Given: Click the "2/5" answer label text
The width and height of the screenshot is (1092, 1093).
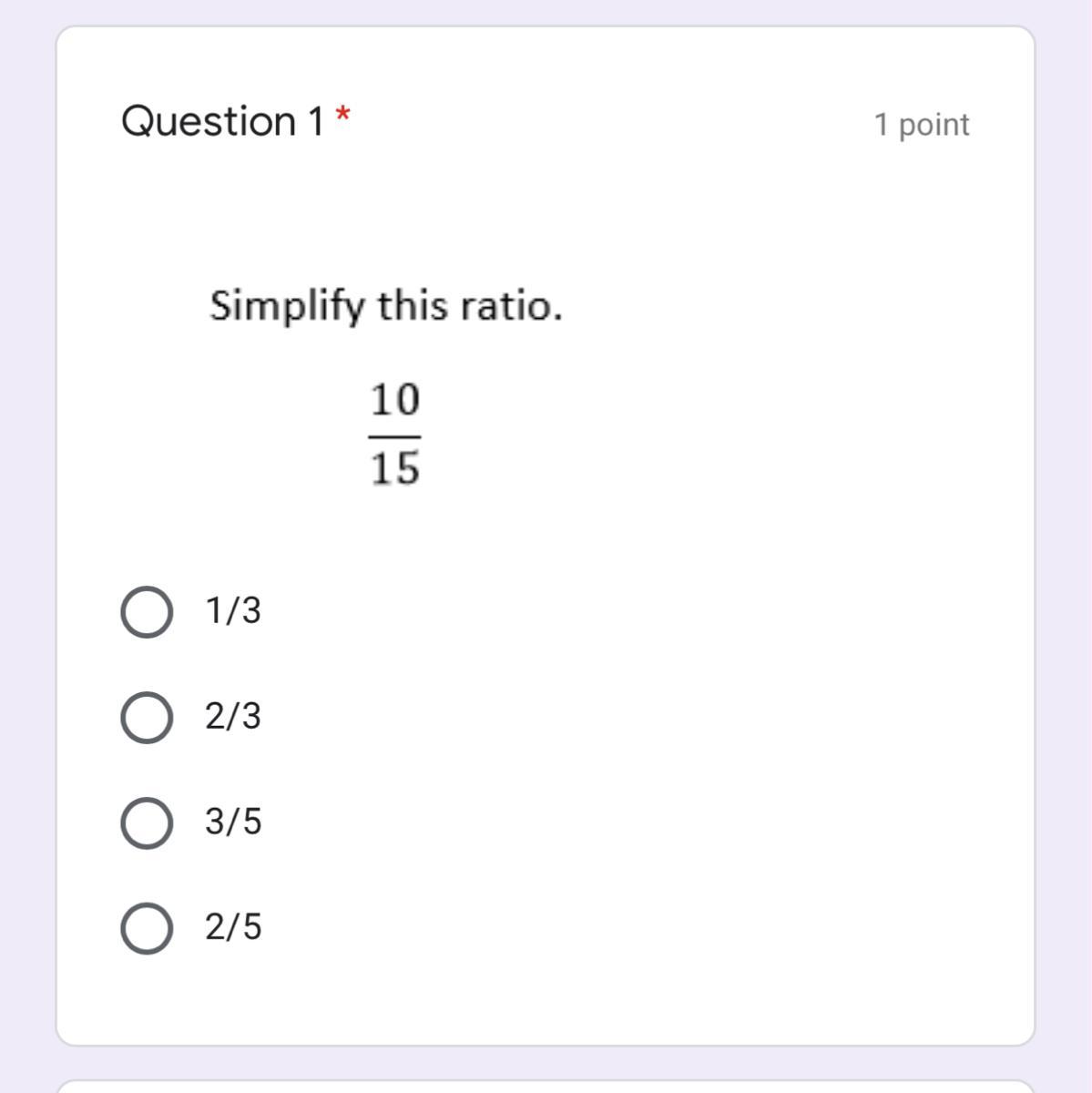Looking at the screenshot, I should (x=233, y=927).
